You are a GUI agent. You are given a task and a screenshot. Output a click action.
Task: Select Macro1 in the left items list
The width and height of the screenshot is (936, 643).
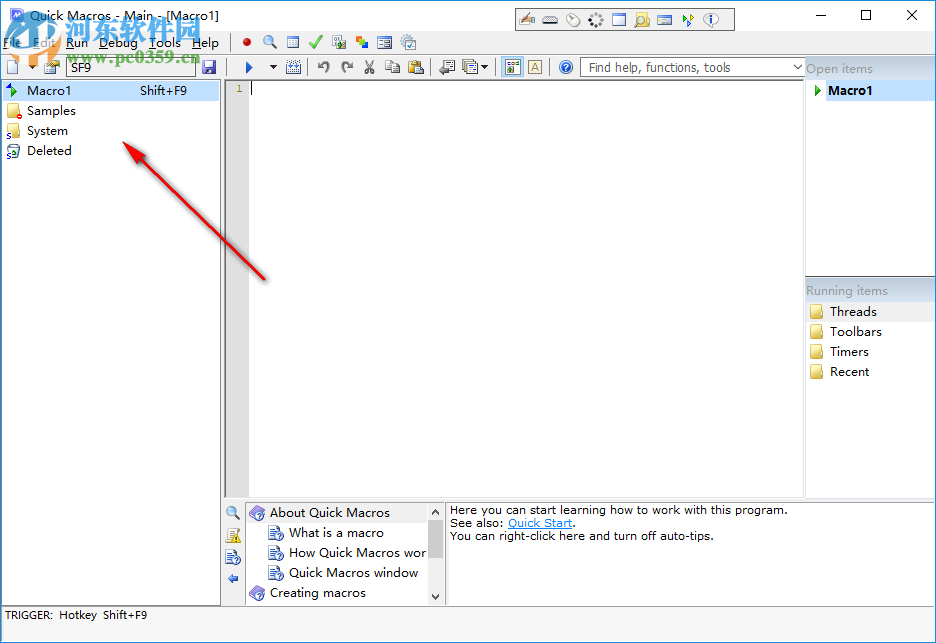pyautogui.click(x=111, y=90)
